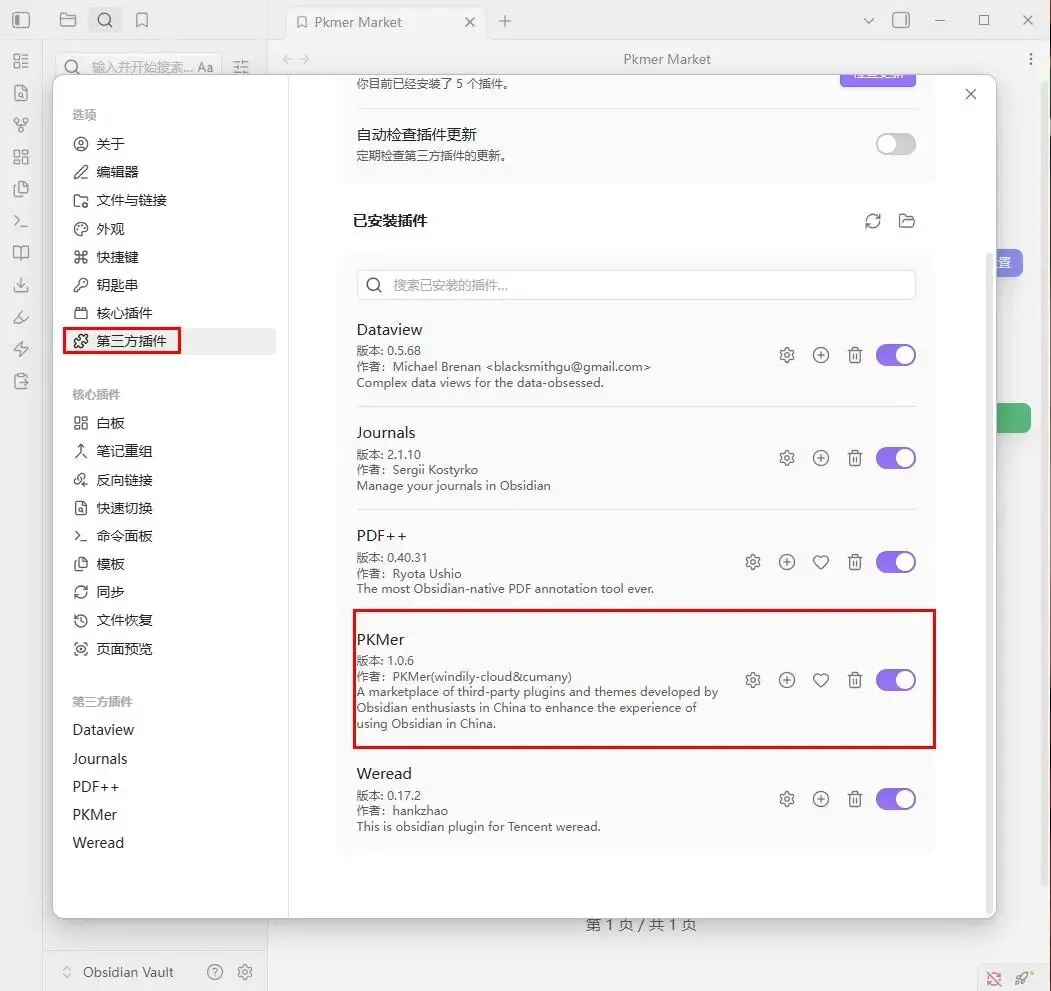This screenshot has height=991, width=1051.
Task: Toggle the left sidebar icon
Action: [21, 20]
